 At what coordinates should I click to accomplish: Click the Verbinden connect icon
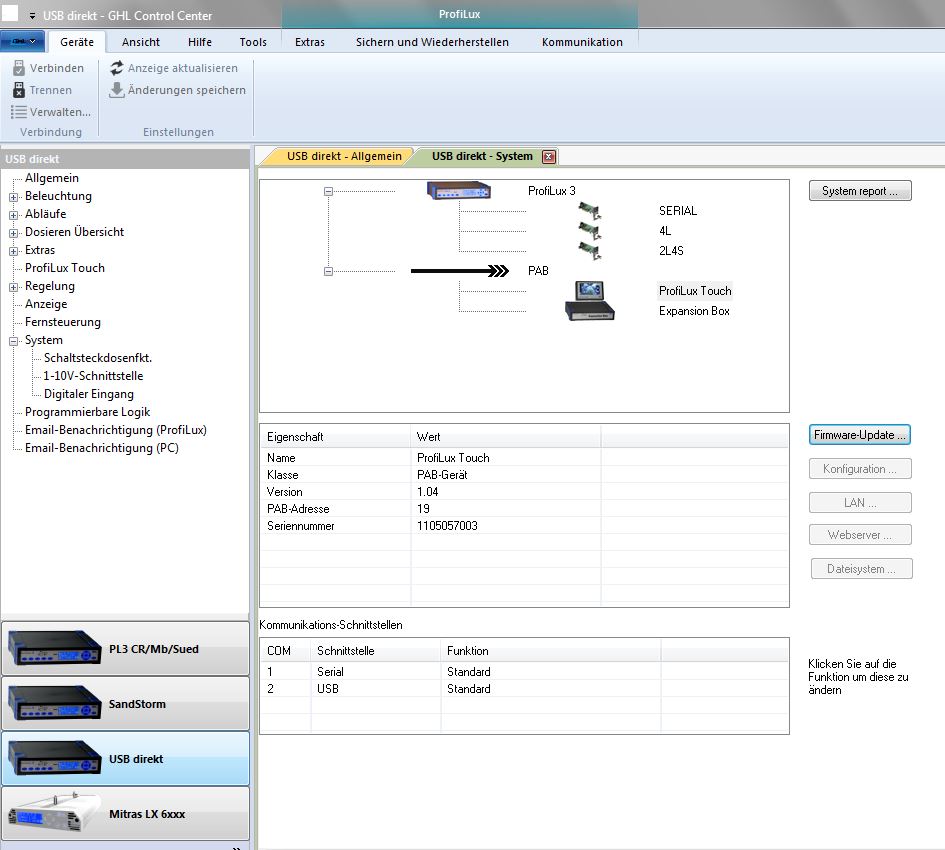(x=19, y=68)
